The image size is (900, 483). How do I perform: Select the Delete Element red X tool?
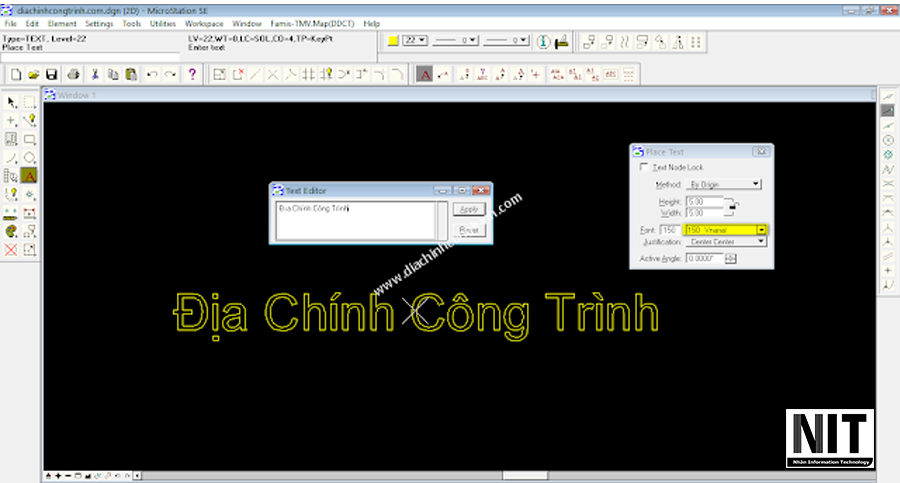point(11,250)
